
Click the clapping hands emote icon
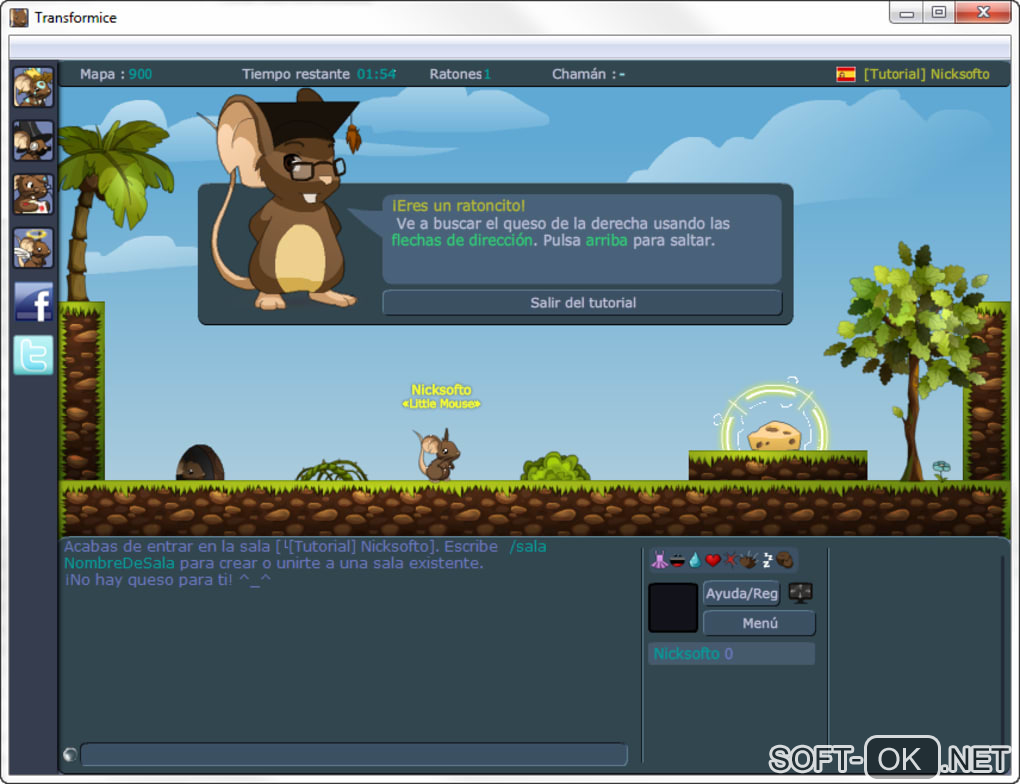749,560
